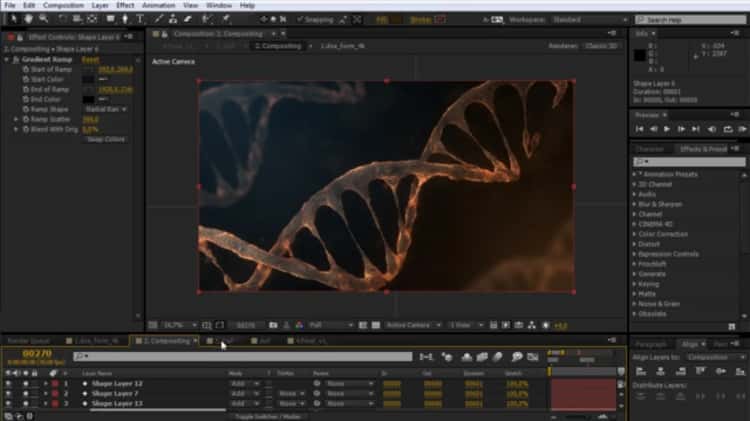Open the Workspace Standard dropdown
Screen dimensions: 750x421
(x=590, y=20)
